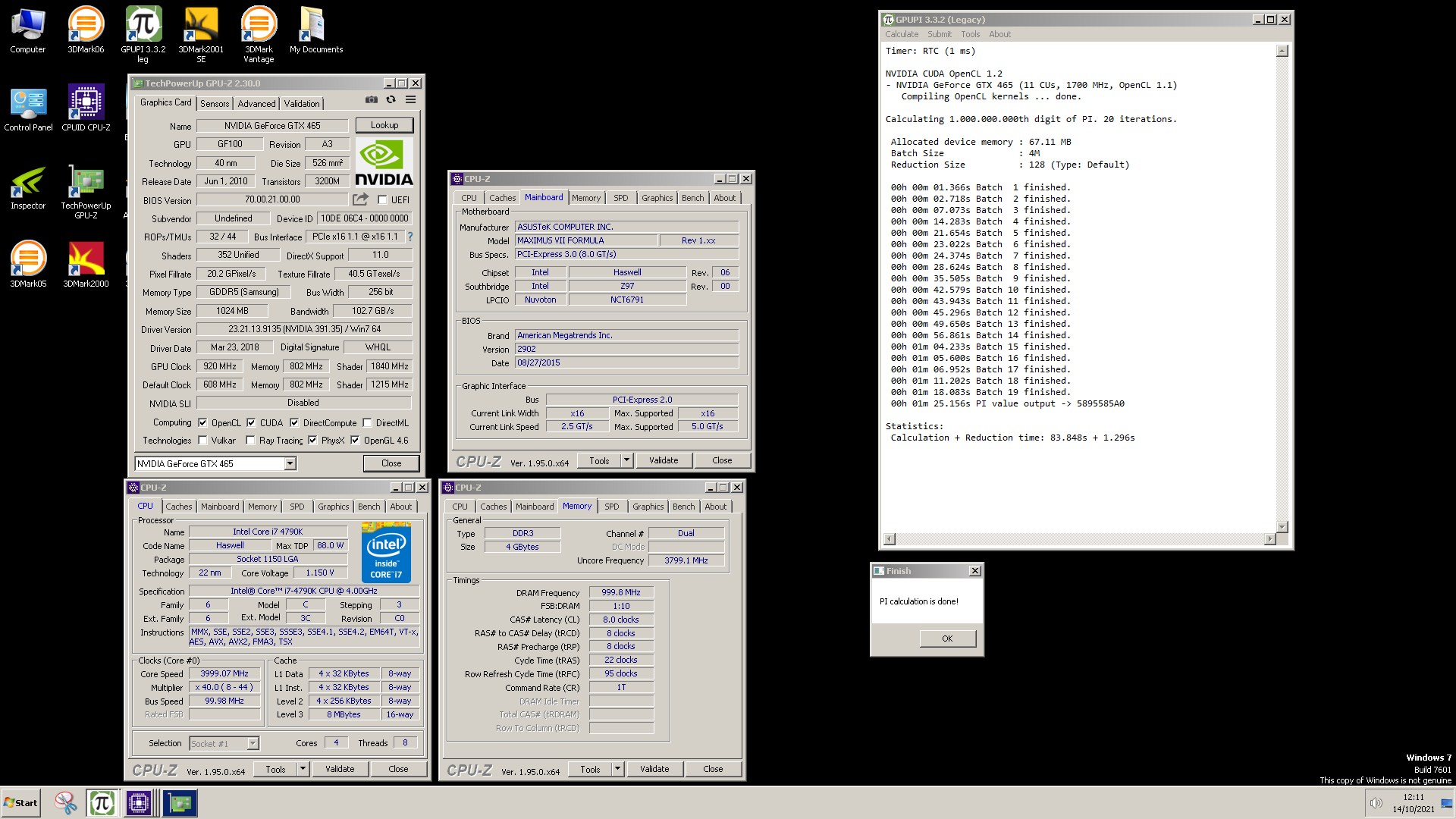Open Socket #1 selection dropdown
1456x819 pixels.
[x=253, y=743]
